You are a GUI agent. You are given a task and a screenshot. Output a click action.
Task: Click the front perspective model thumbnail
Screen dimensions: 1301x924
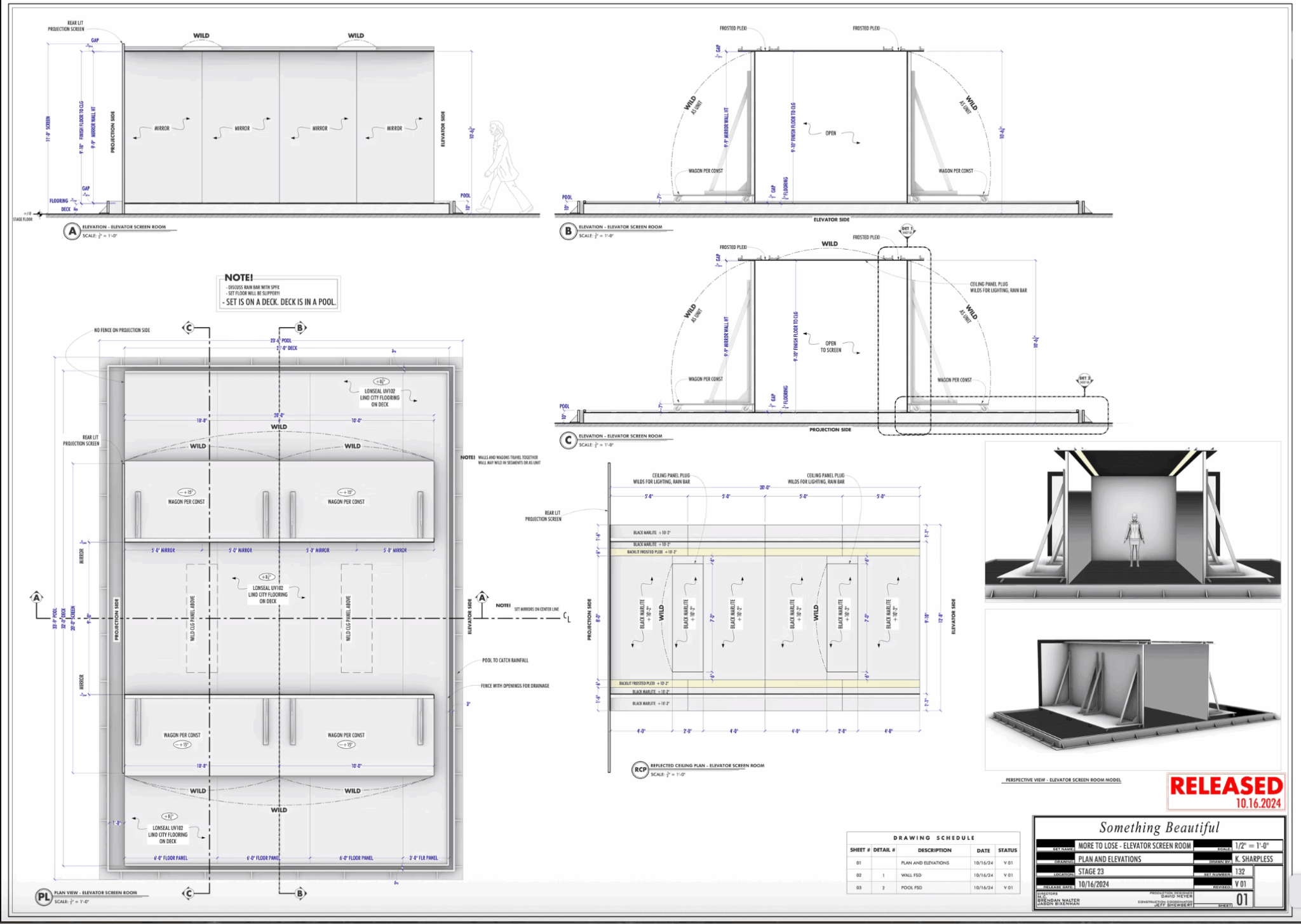tap(1132, 522)
